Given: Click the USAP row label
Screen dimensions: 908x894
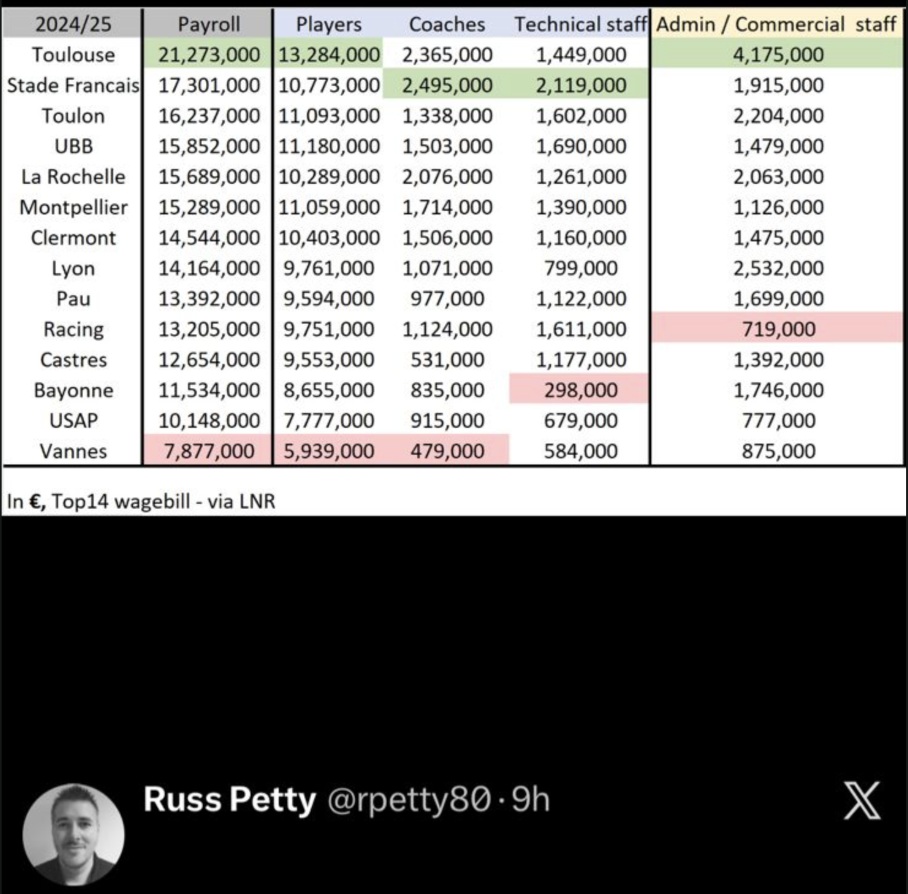Looking at the screenshot, I should (x=72, y=421).
